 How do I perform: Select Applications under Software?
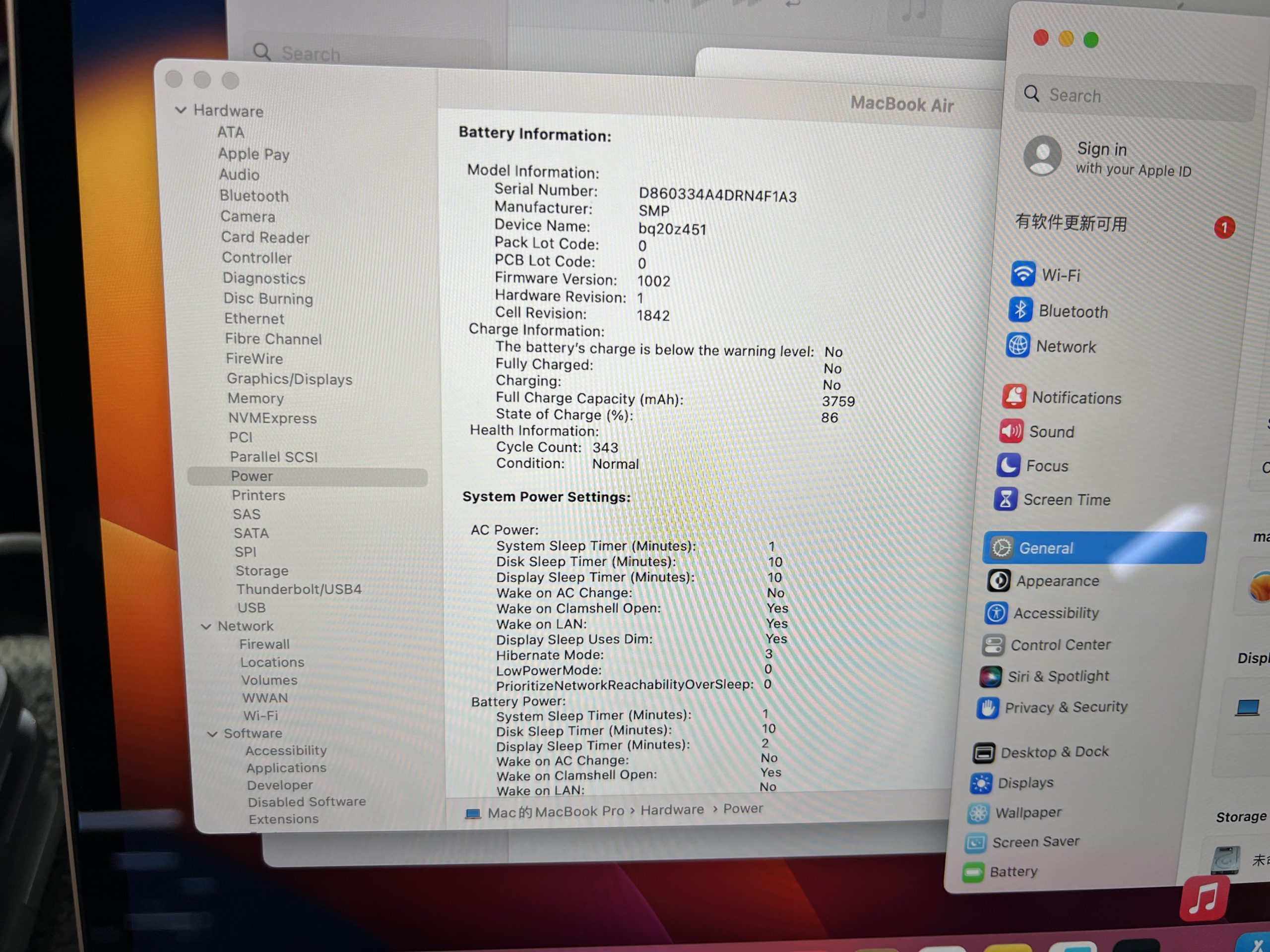coord(287,768)
